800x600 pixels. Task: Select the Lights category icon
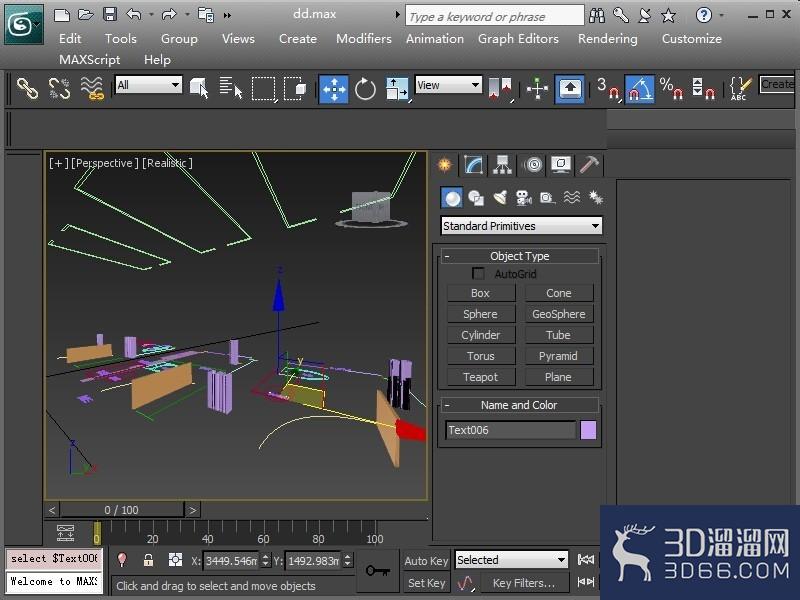click(x=500, y=197)
